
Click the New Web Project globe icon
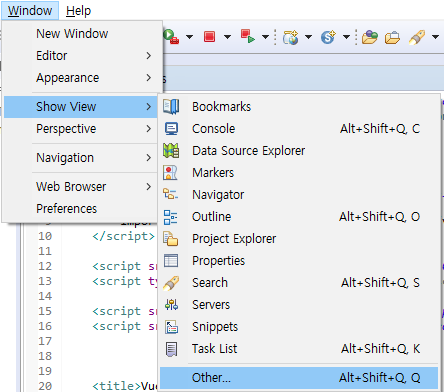click(x=290, y=37)
